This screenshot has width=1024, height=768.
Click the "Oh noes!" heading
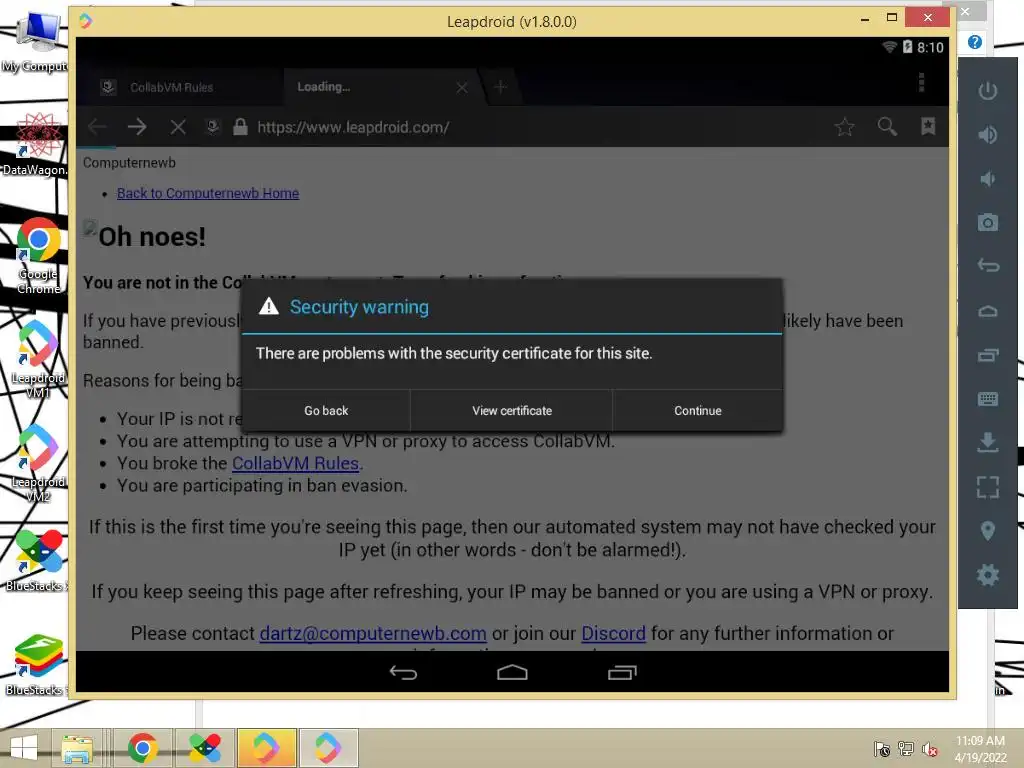(x=152, y=236)
